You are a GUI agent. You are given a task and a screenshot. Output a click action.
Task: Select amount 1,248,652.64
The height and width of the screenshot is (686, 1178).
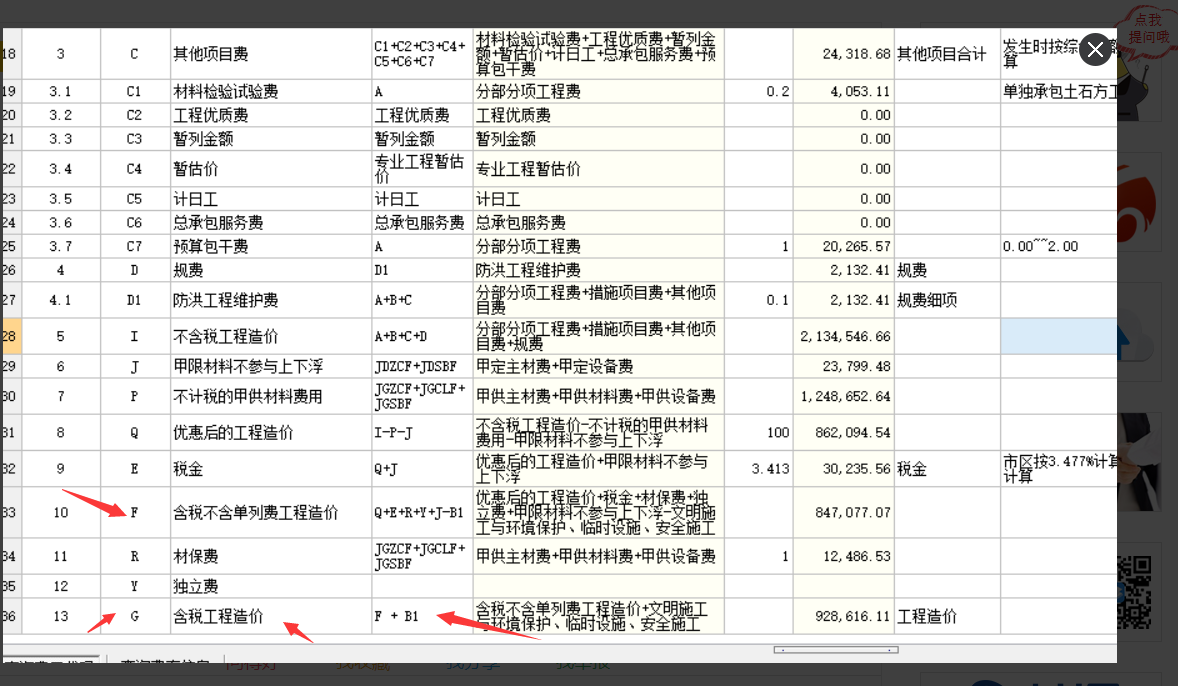844,397
